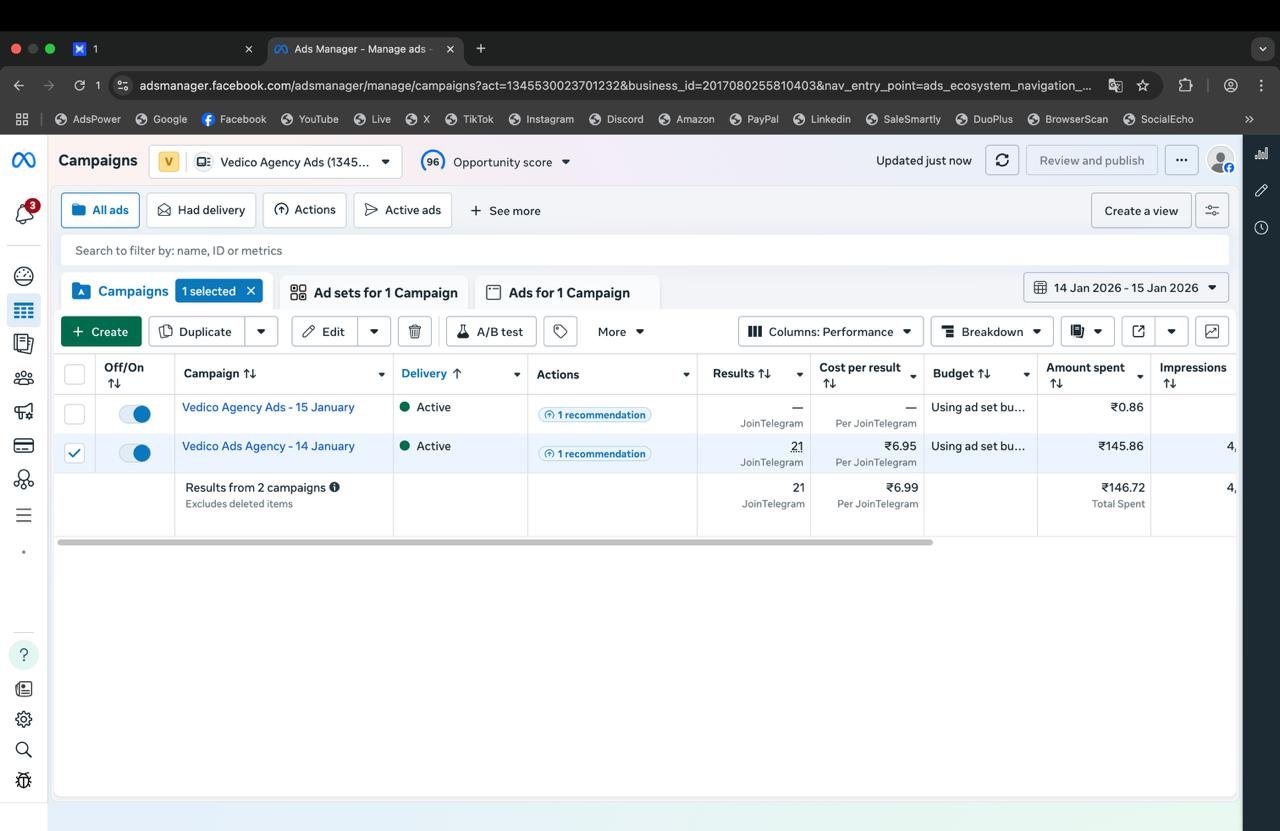The height and width of the screenshot is (831, 1280).
Task: Click the export share icon button
Action: (x=1137, y=332)
